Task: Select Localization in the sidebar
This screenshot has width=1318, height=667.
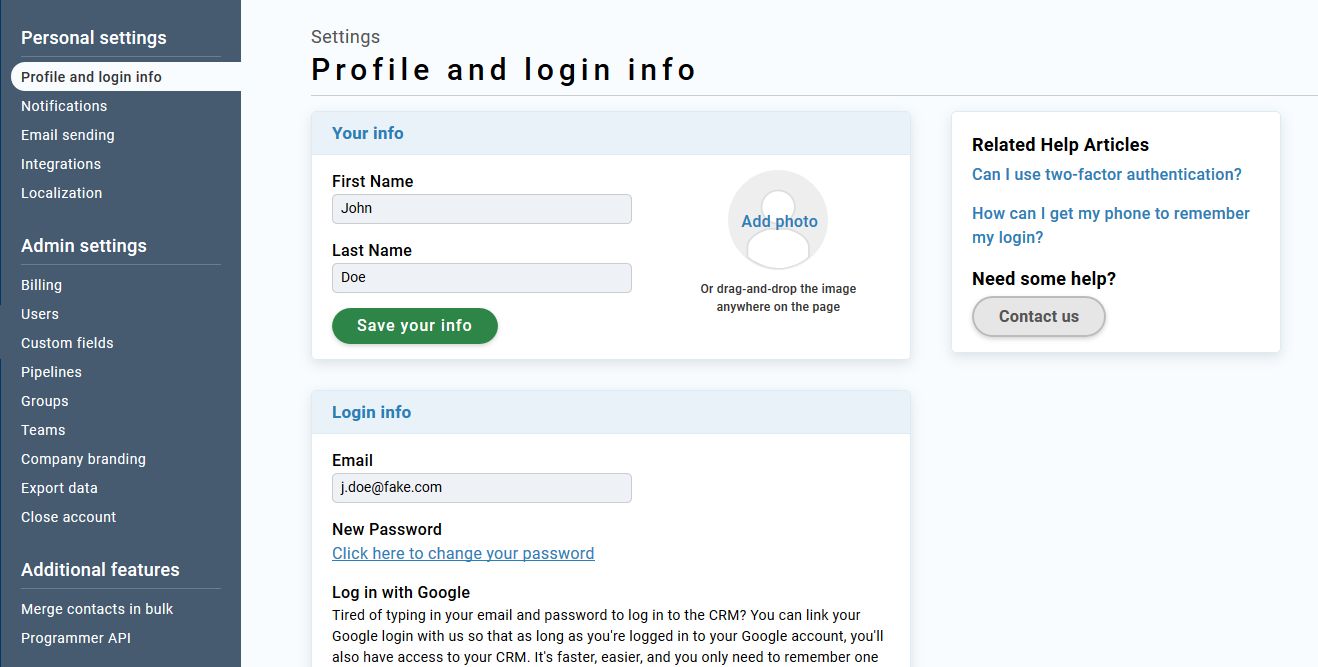Action: (x=62, y=193)
